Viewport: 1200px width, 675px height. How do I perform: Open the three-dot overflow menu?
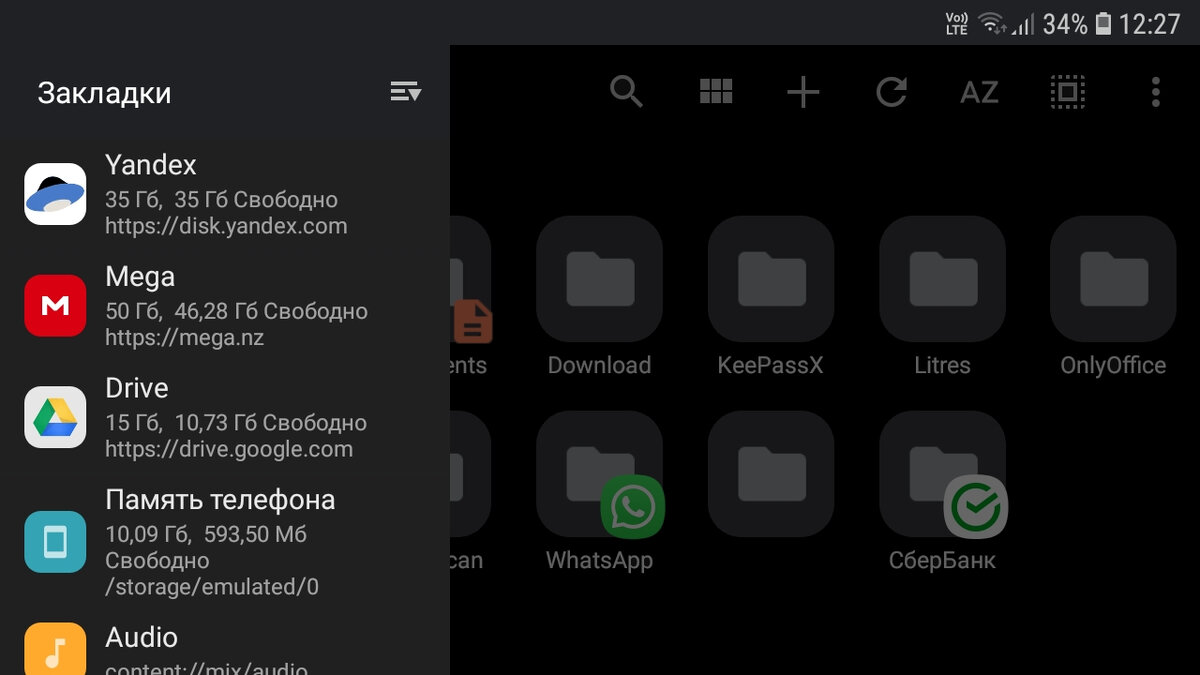1155,93
